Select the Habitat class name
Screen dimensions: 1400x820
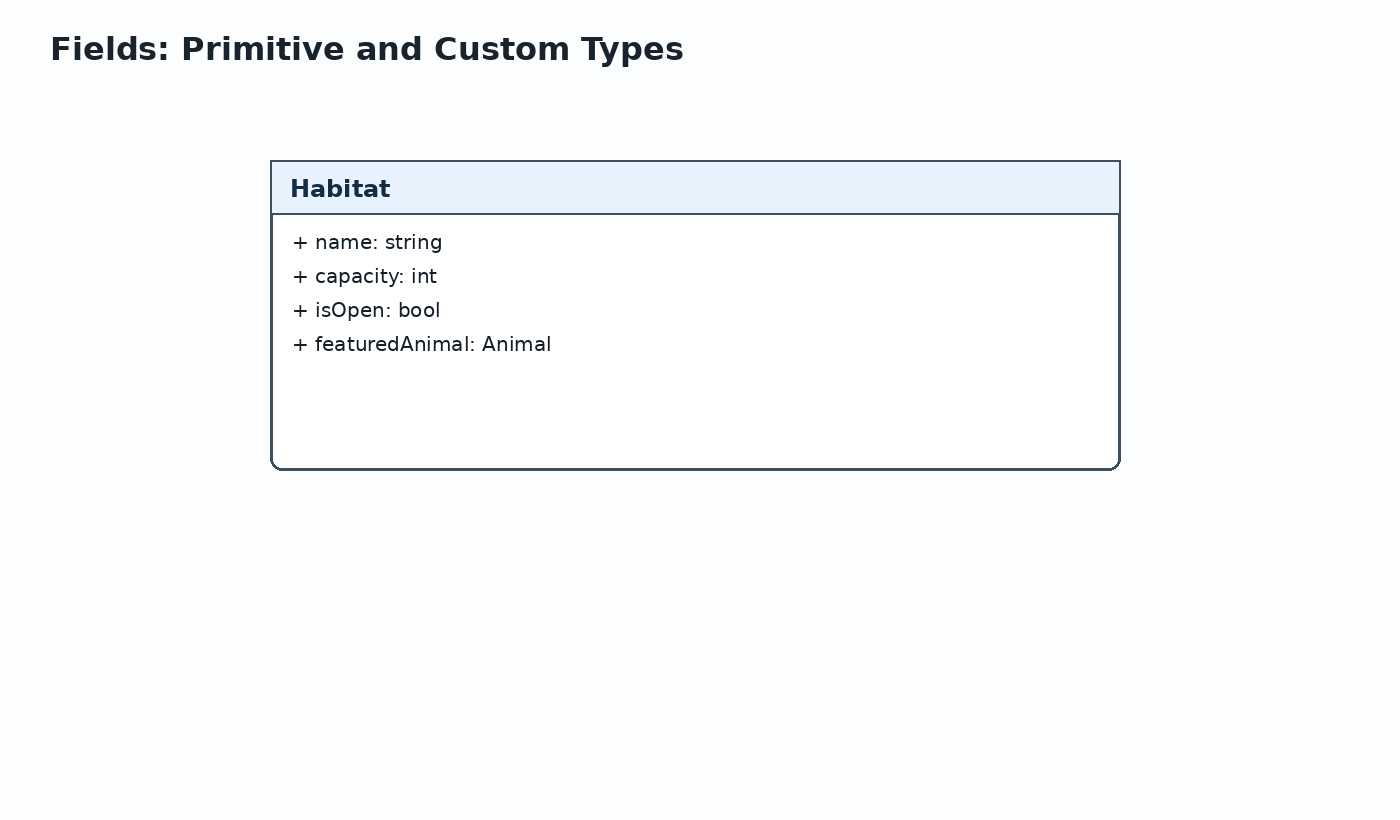pyautogui.click(x=340, y=189)
